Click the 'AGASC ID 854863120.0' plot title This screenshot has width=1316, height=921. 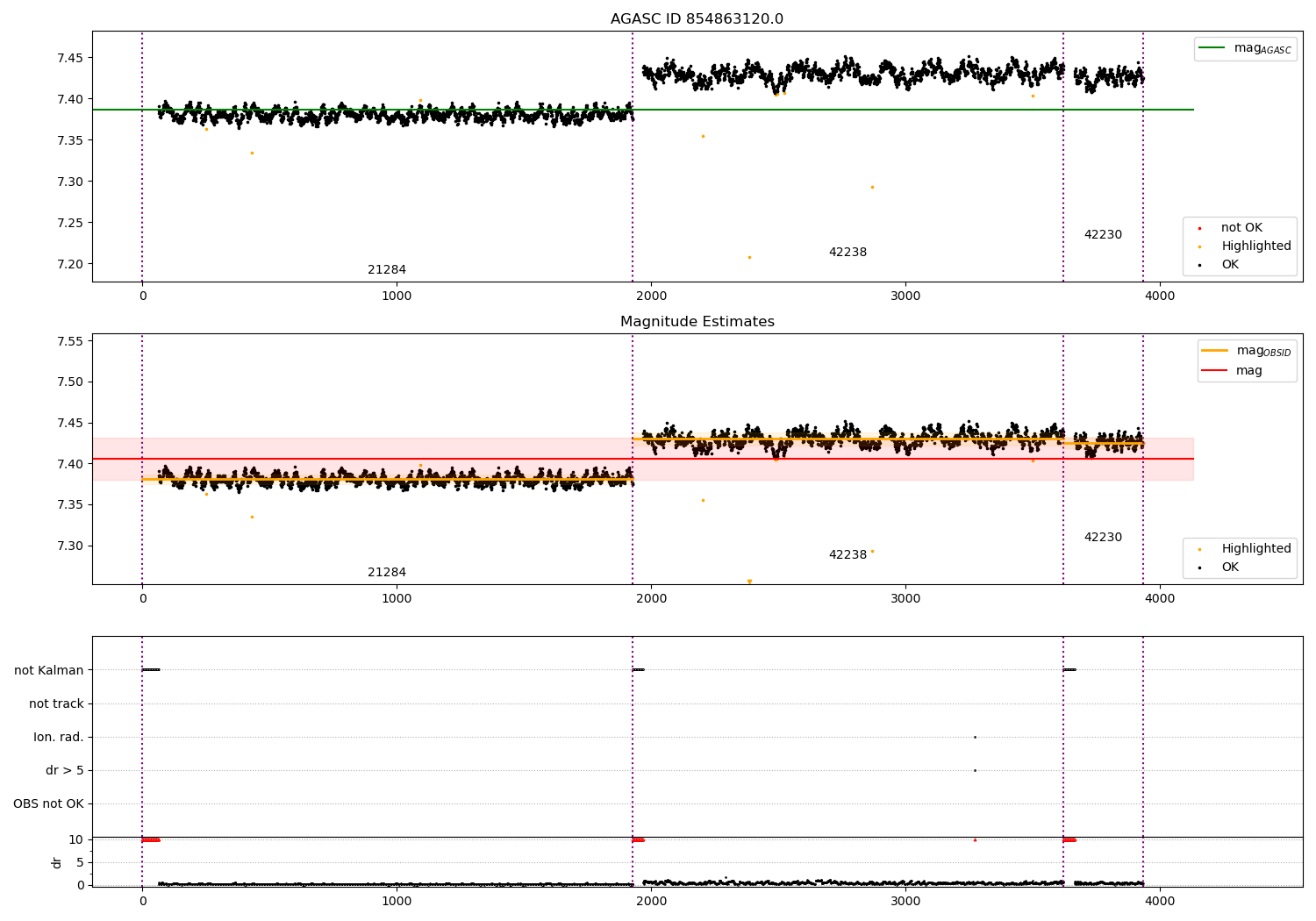click(697, 19)
